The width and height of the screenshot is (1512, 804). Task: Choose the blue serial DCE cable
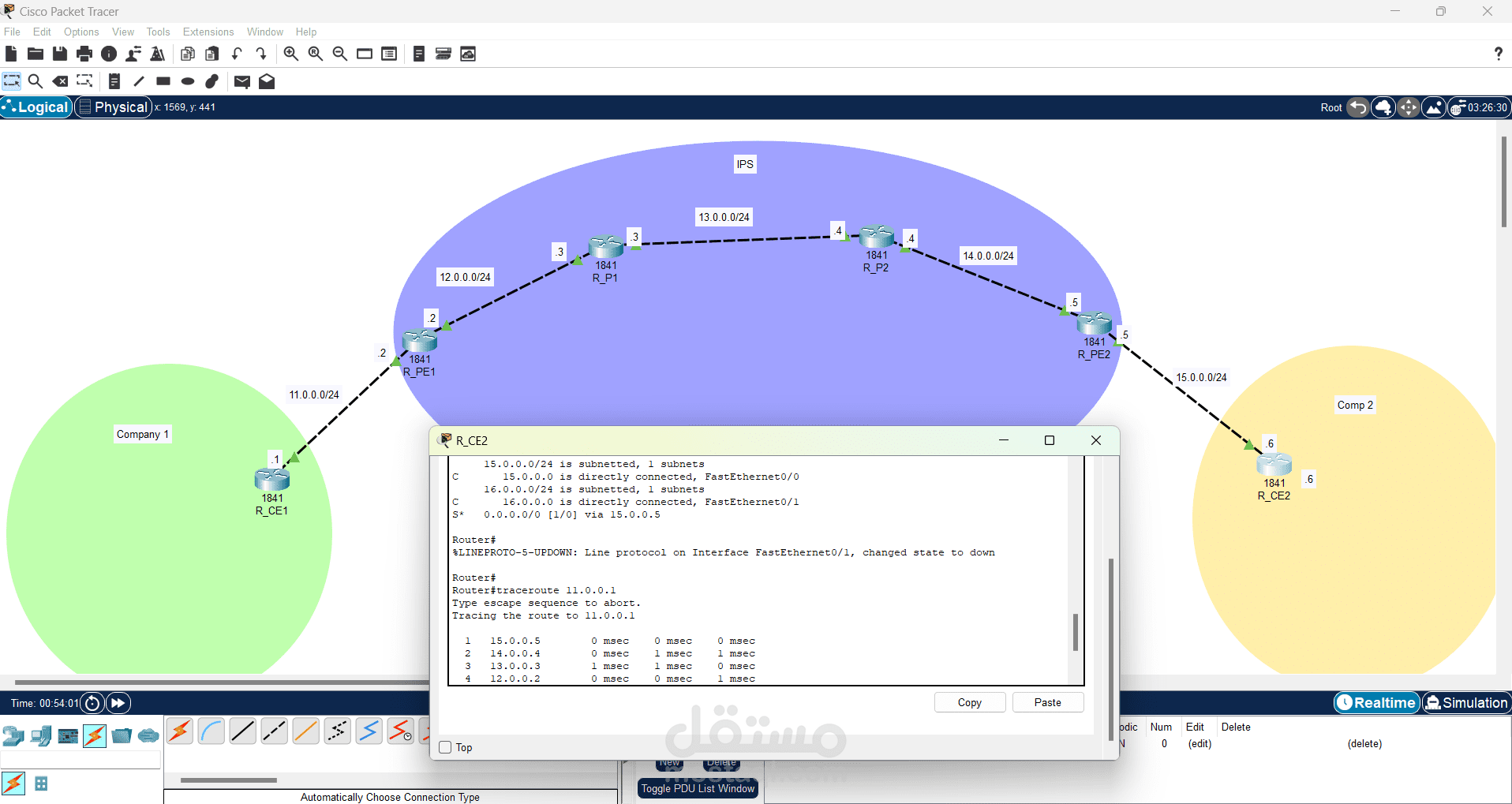pyautogui.click(x=369, y=731)
